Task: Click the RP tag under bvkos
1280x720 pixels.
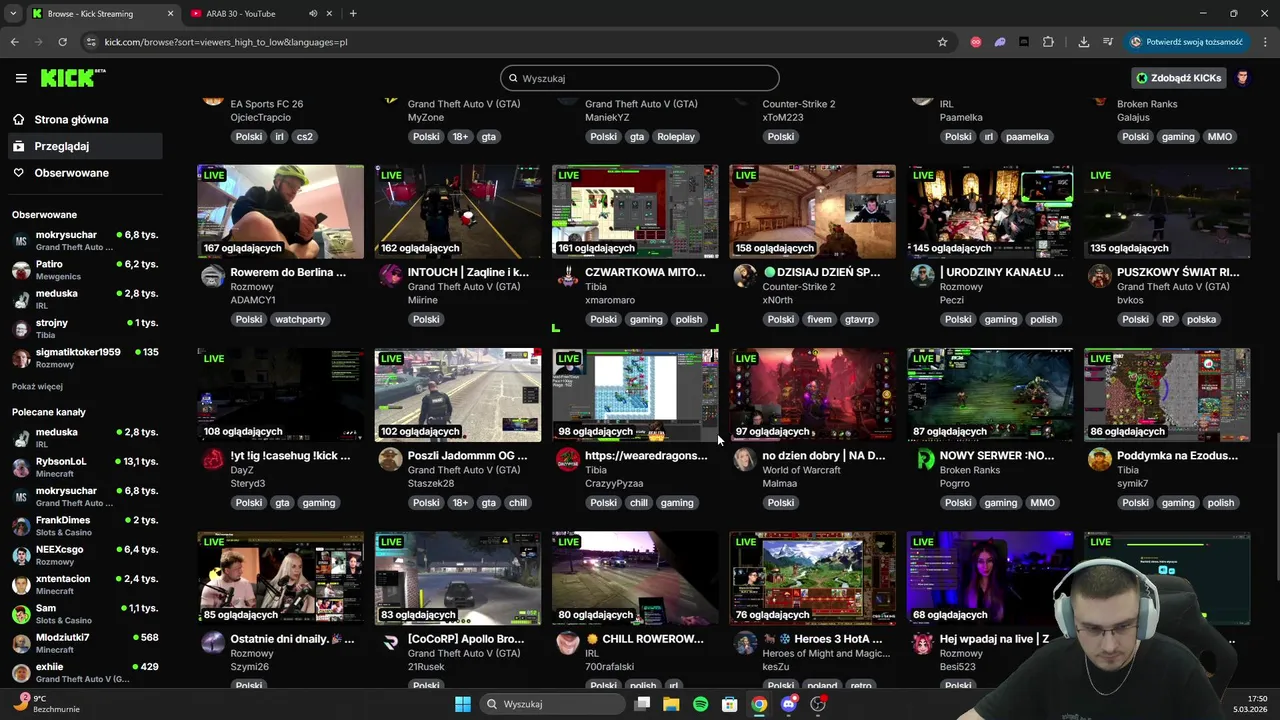Action: 1167,320
